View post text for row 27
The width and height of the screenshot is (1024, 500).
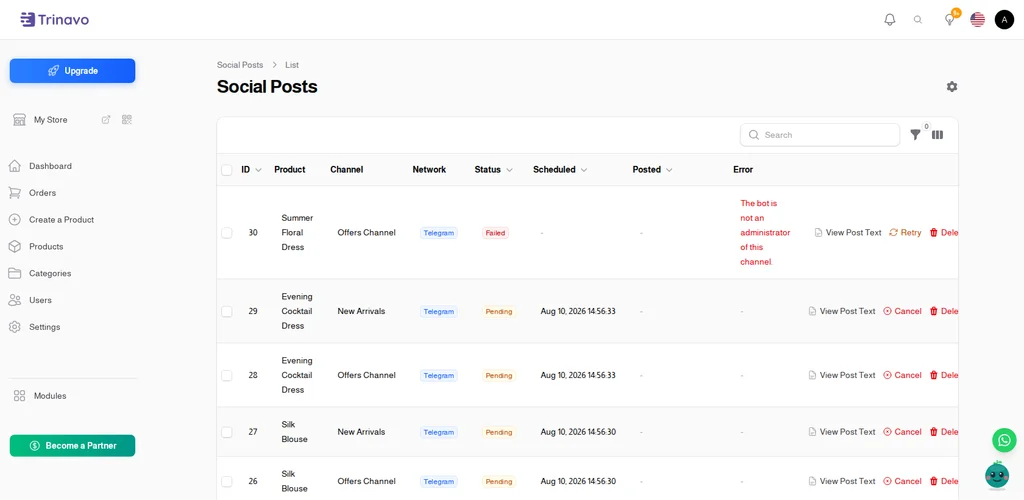[x=842, y=431]
